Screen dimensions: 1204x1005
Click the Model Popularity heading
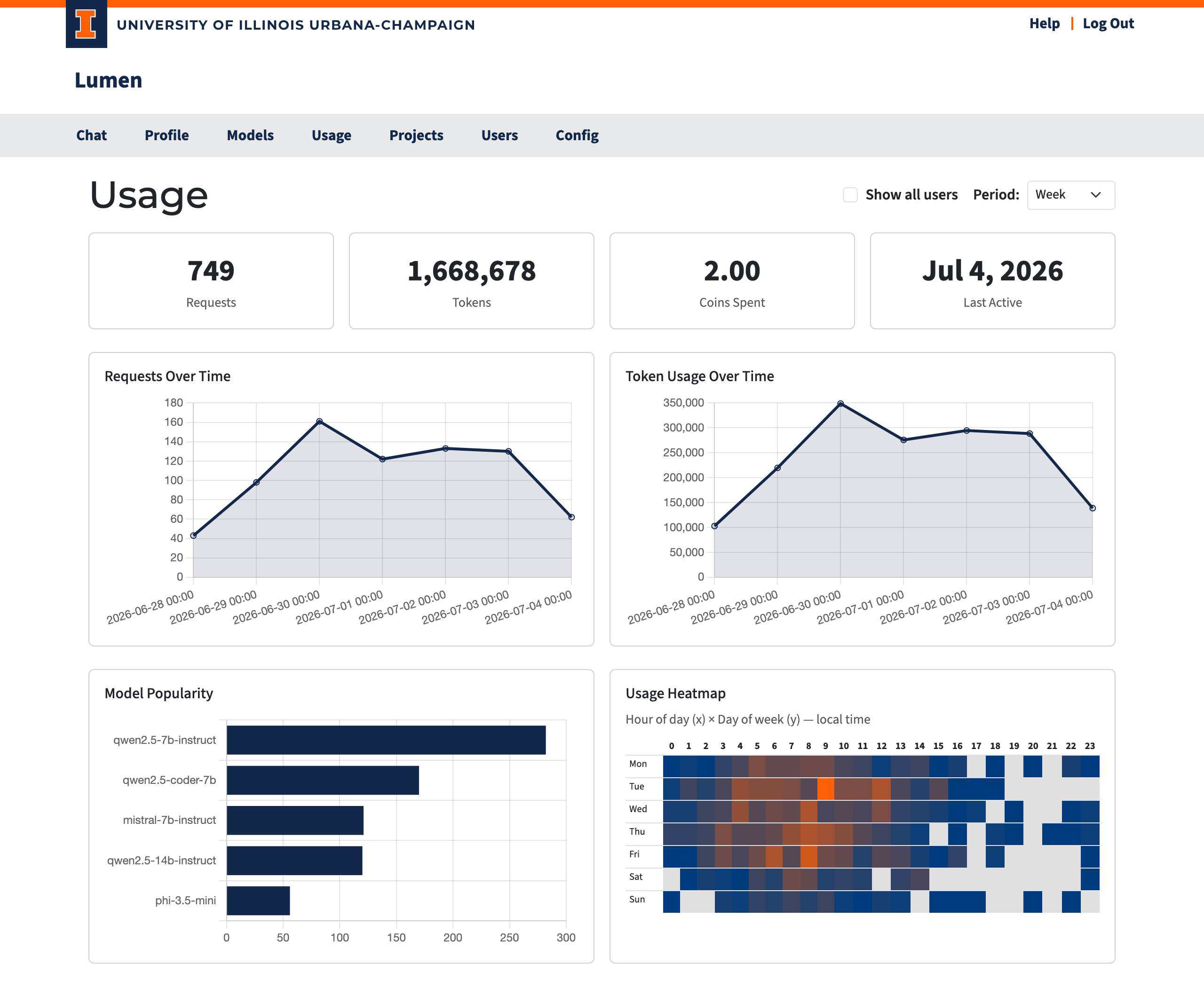pos(159,694)
